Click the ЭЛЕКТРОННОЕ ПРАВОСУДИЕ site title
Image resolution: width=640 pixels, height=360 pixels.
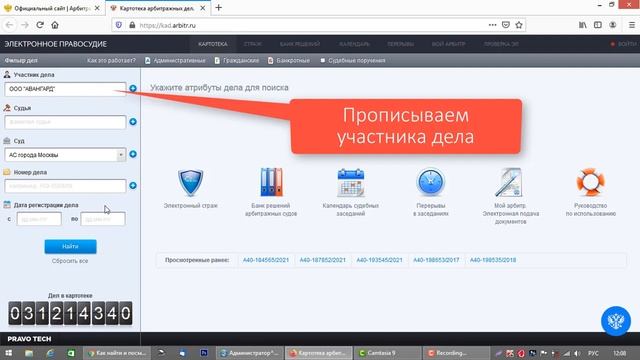pyautogui.click(x=56, y=44)
